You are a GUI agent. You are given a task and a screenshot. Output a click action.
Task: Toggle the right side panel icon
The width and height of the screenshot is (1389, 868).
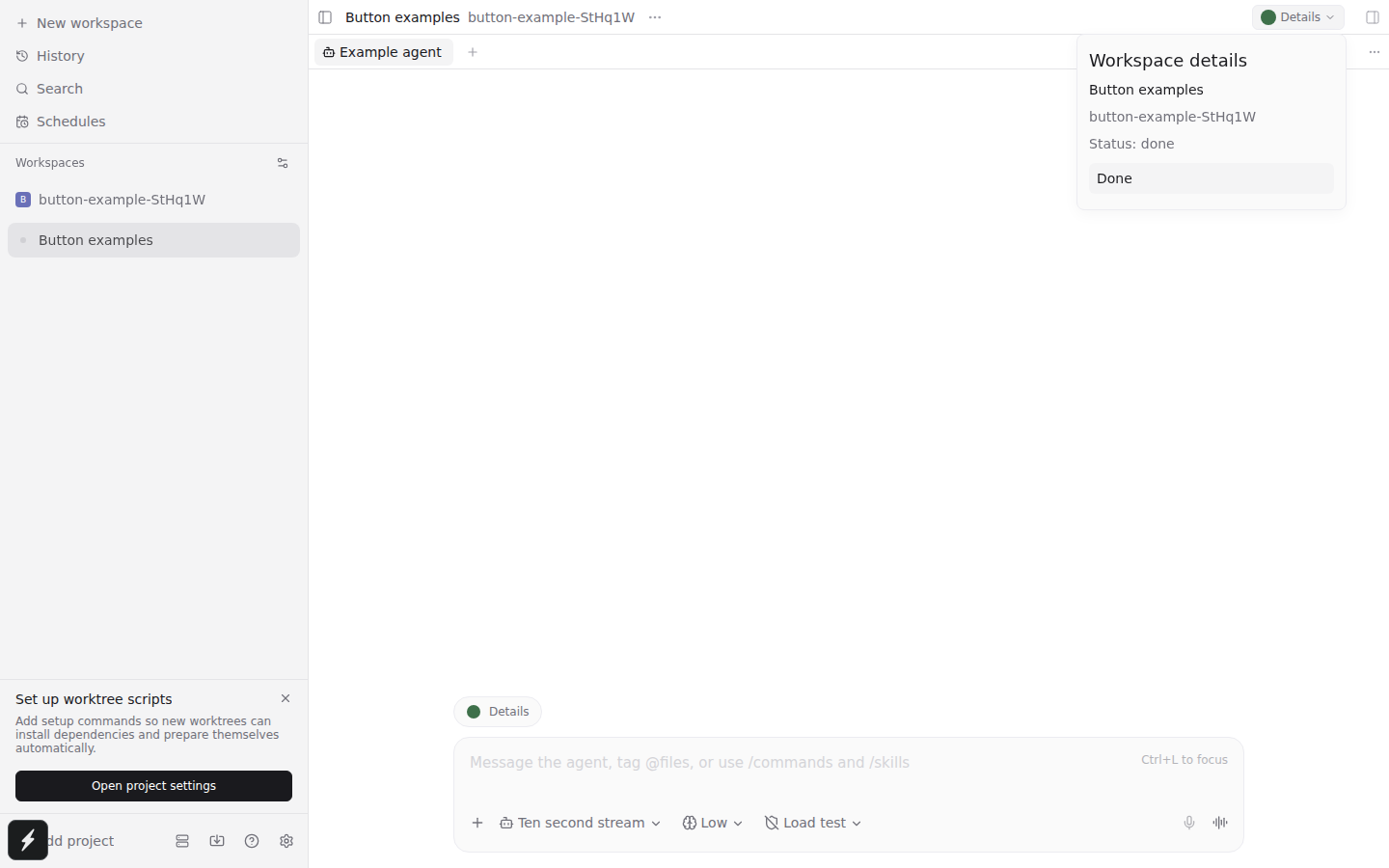tap(1373, 17)
